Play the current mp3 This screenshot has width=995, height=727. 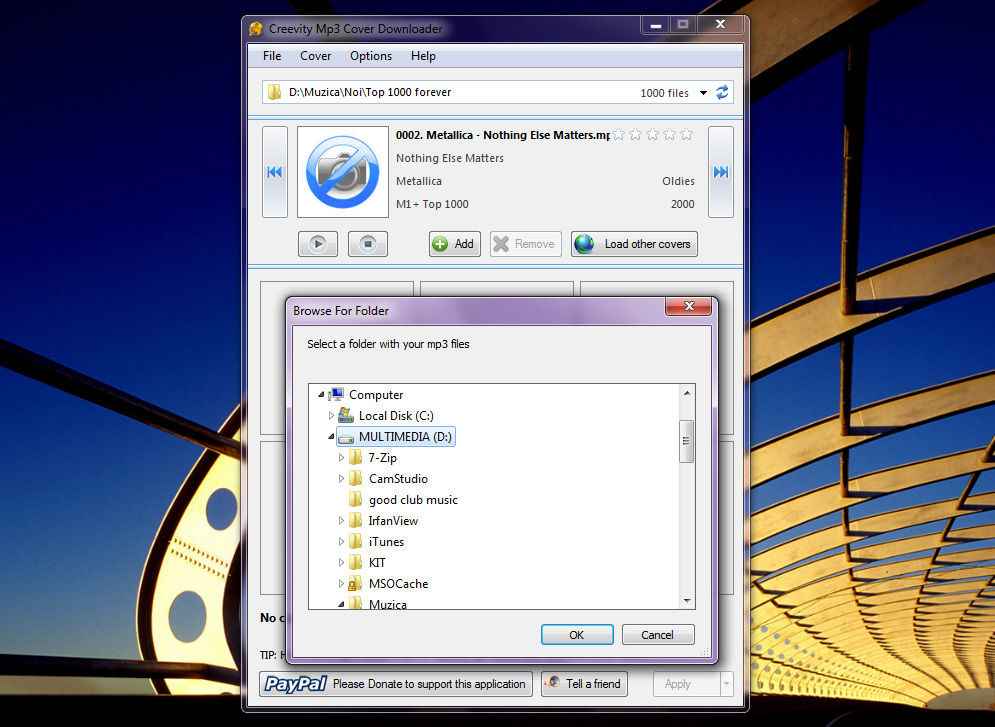[318, 244]
